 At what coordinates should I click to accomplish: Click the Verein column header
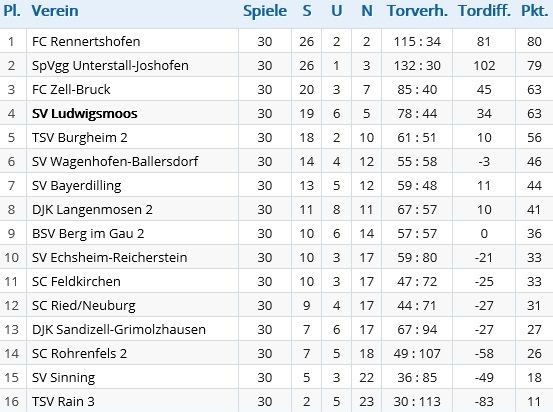tap(55, 11)
